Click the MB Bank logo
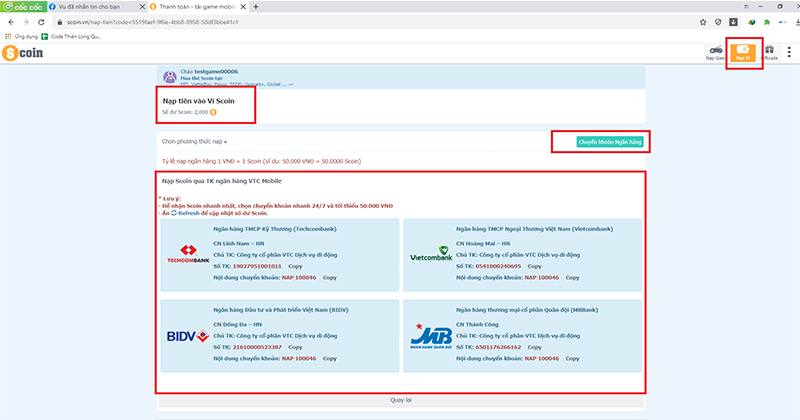 click(x=431, y=336)
